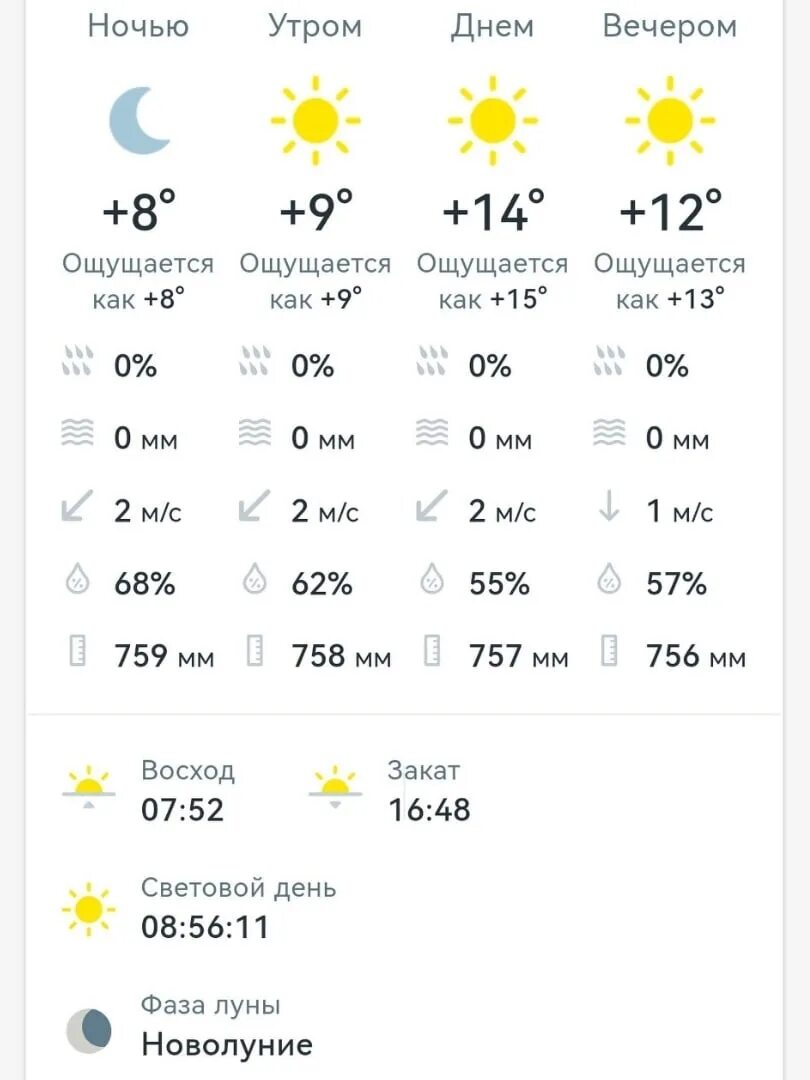Click the 16:48 sunset time
Image resolution: width=810 pixels, height=1080 pixels.
[429, 810]
